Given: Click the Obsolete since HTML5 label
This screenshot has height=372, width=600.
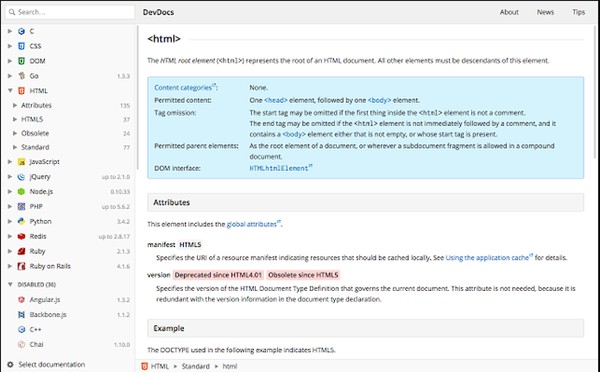Looking at the screenshot, I should tap(303, 275).
